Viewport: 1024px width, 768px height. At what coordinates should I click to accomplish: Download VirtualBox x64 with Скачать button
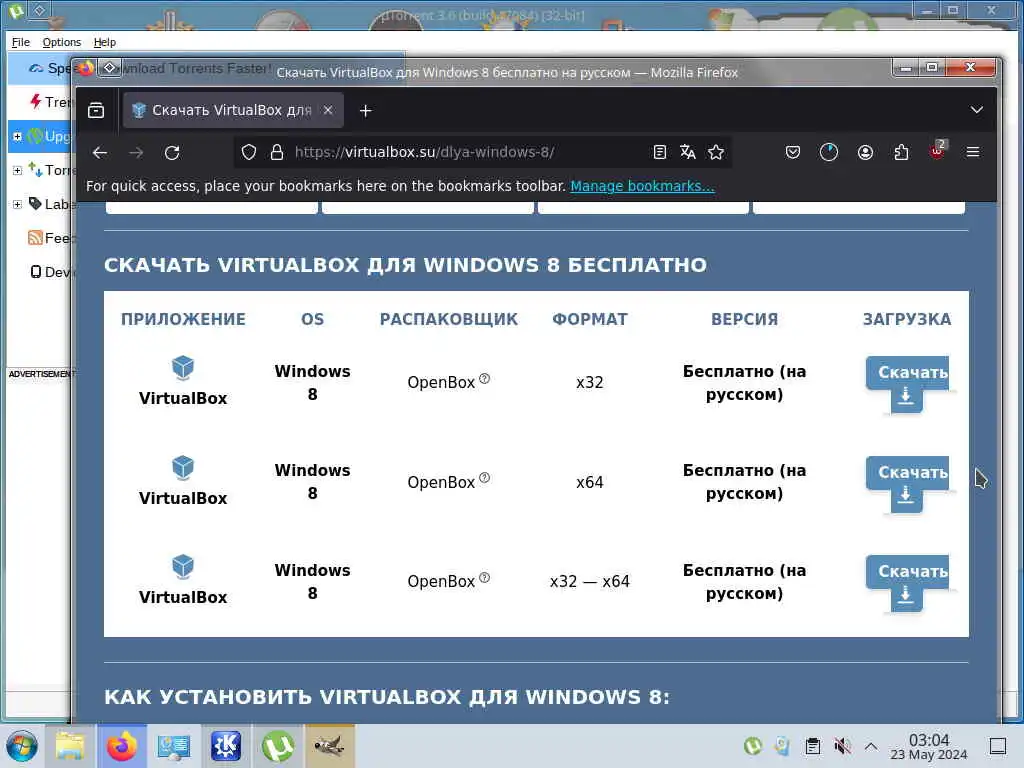coord(908,483)
